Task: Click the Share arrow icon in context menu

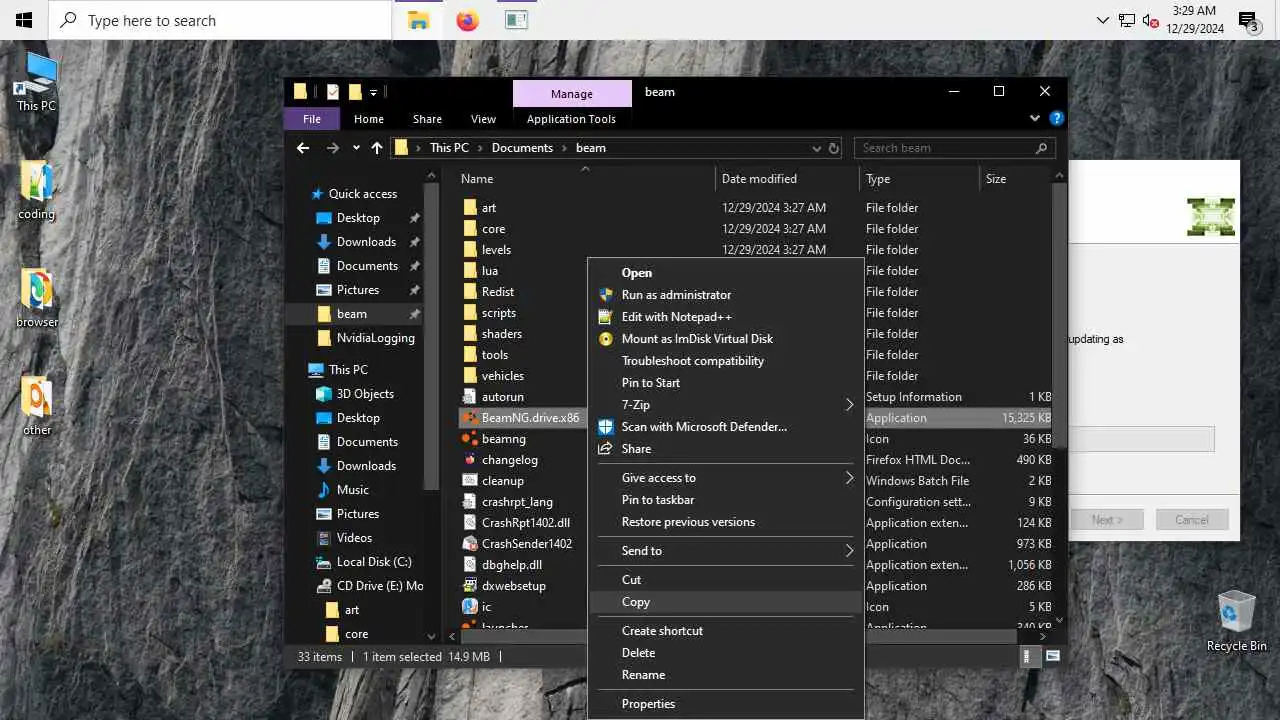Action: click(x=605, y=449)
